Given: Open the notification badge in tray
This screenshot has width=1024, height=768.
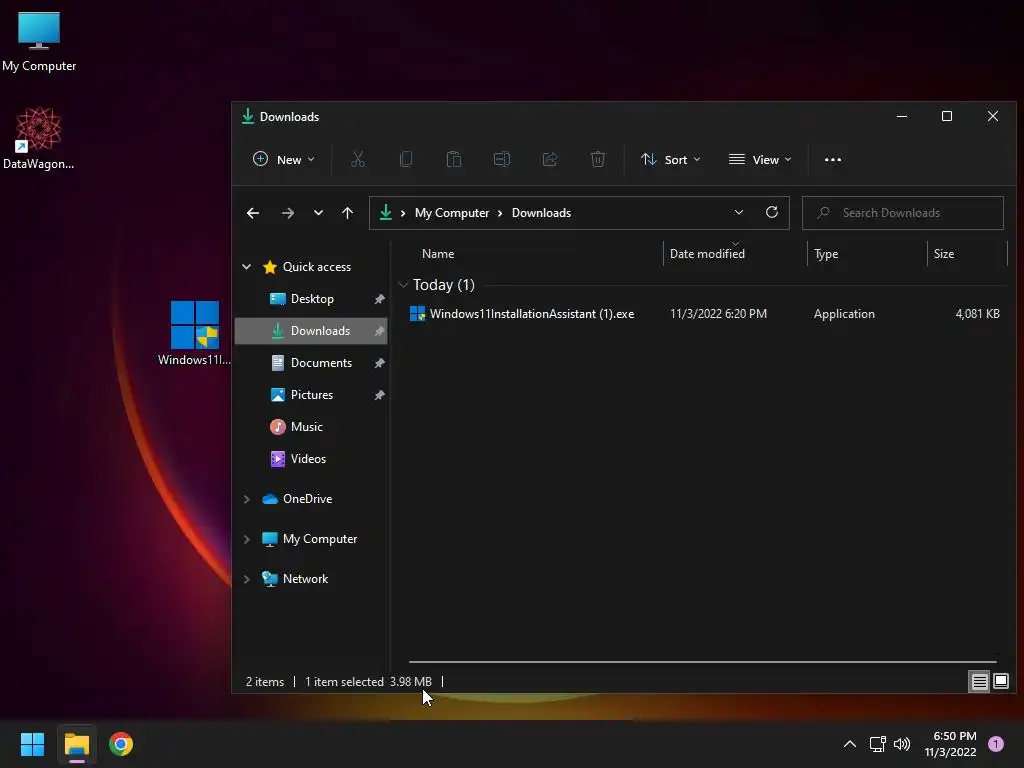Looking at the screenshot, I should coord(996,744).
